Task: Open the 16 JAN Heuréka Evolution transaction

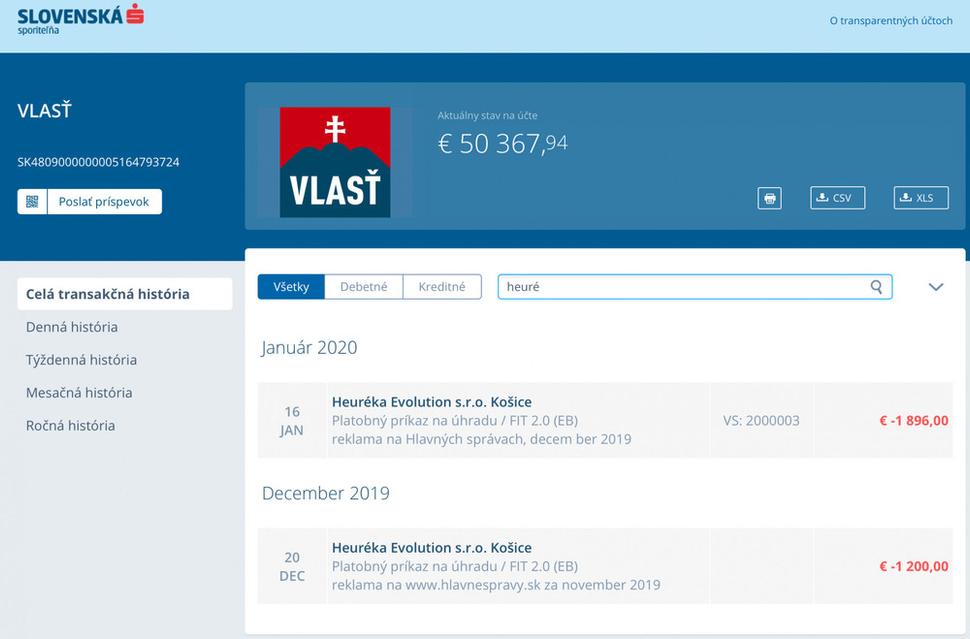Action: coord(605,420)
